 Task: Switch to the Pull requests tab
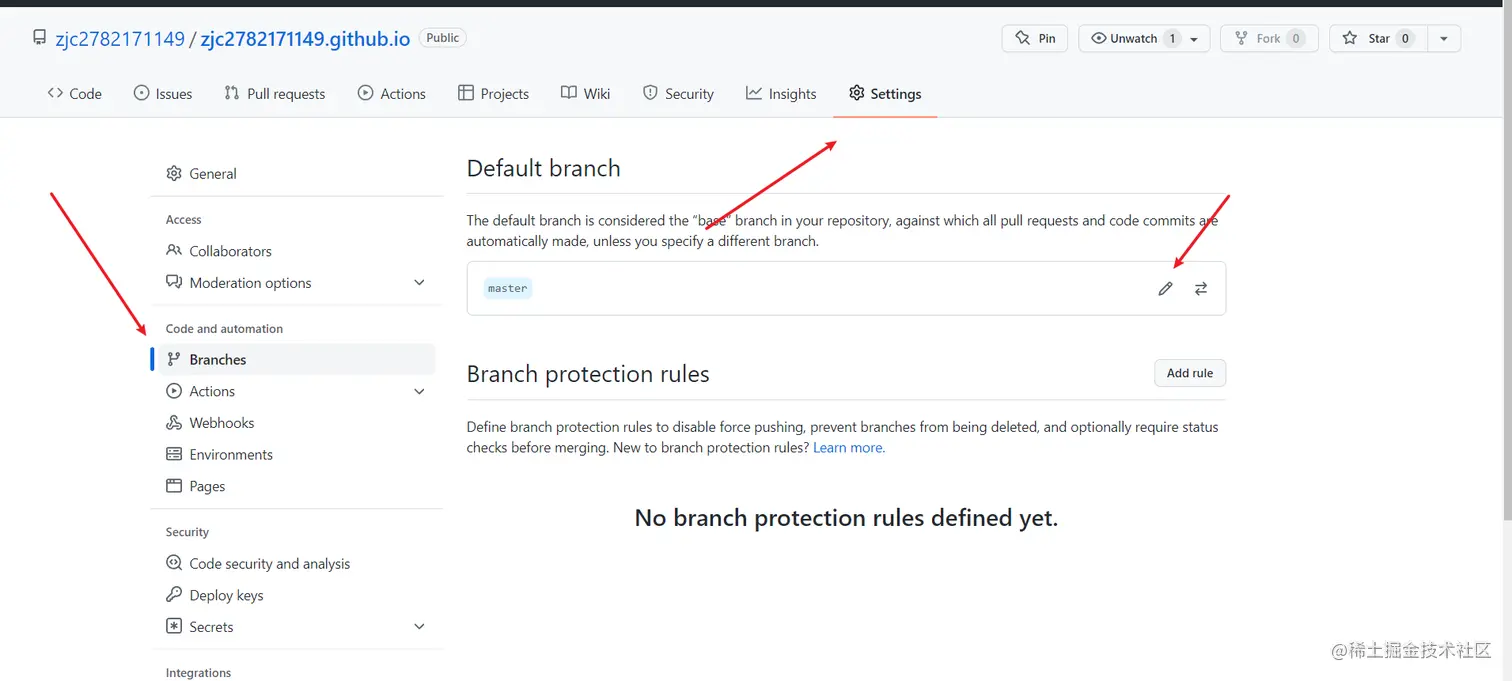click(275, 94)
